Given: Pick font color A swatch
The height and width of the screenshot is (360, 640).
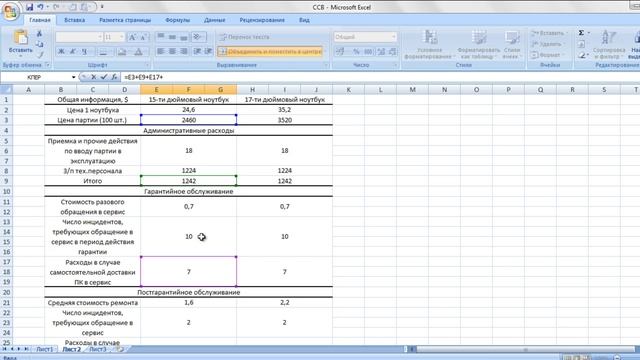Looking at the screenshot, I should point(138,51).
